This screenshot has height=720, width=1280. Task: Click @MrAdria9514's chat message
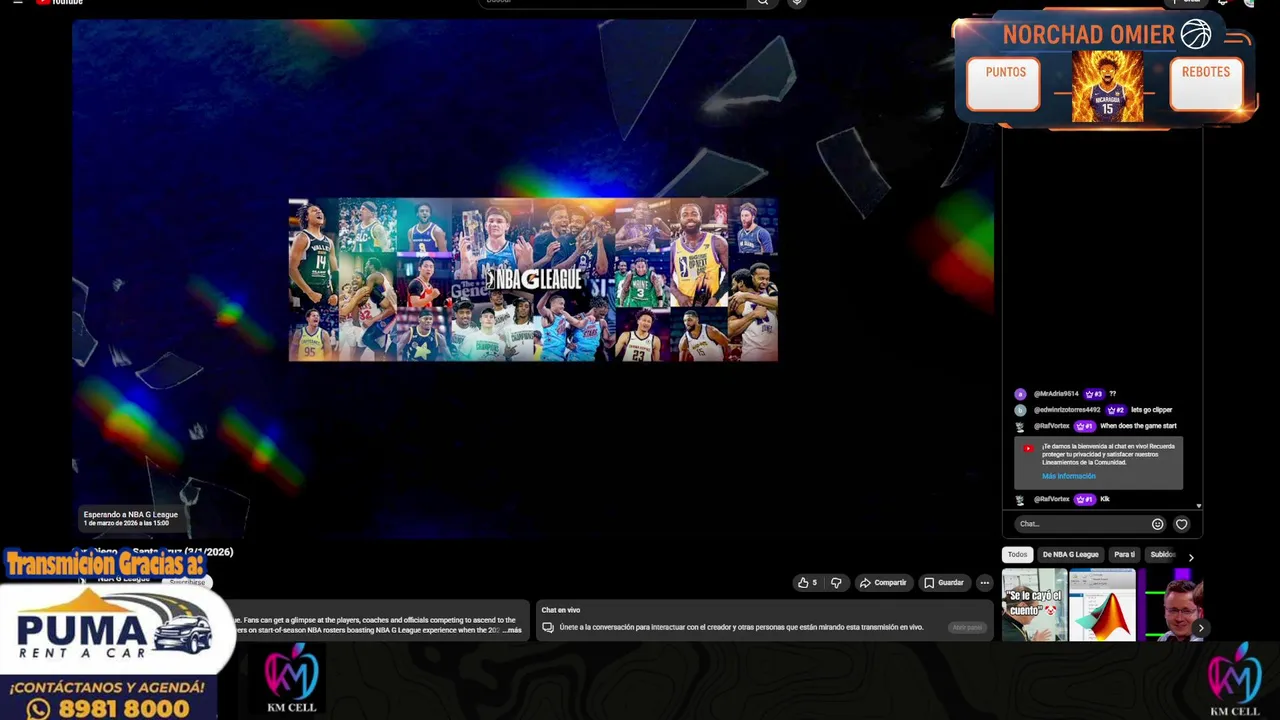pyautogui.click(x=1066, y=394)
